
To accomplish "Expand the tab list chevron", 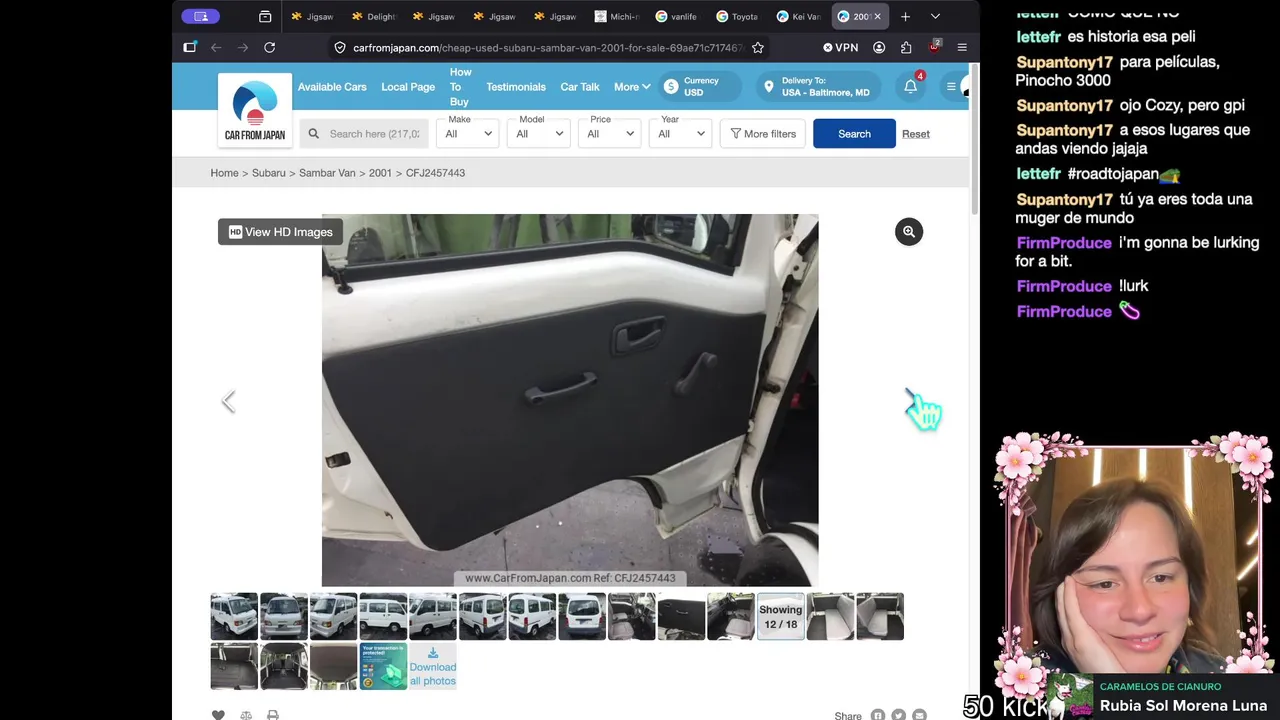I will coord(935,16).
